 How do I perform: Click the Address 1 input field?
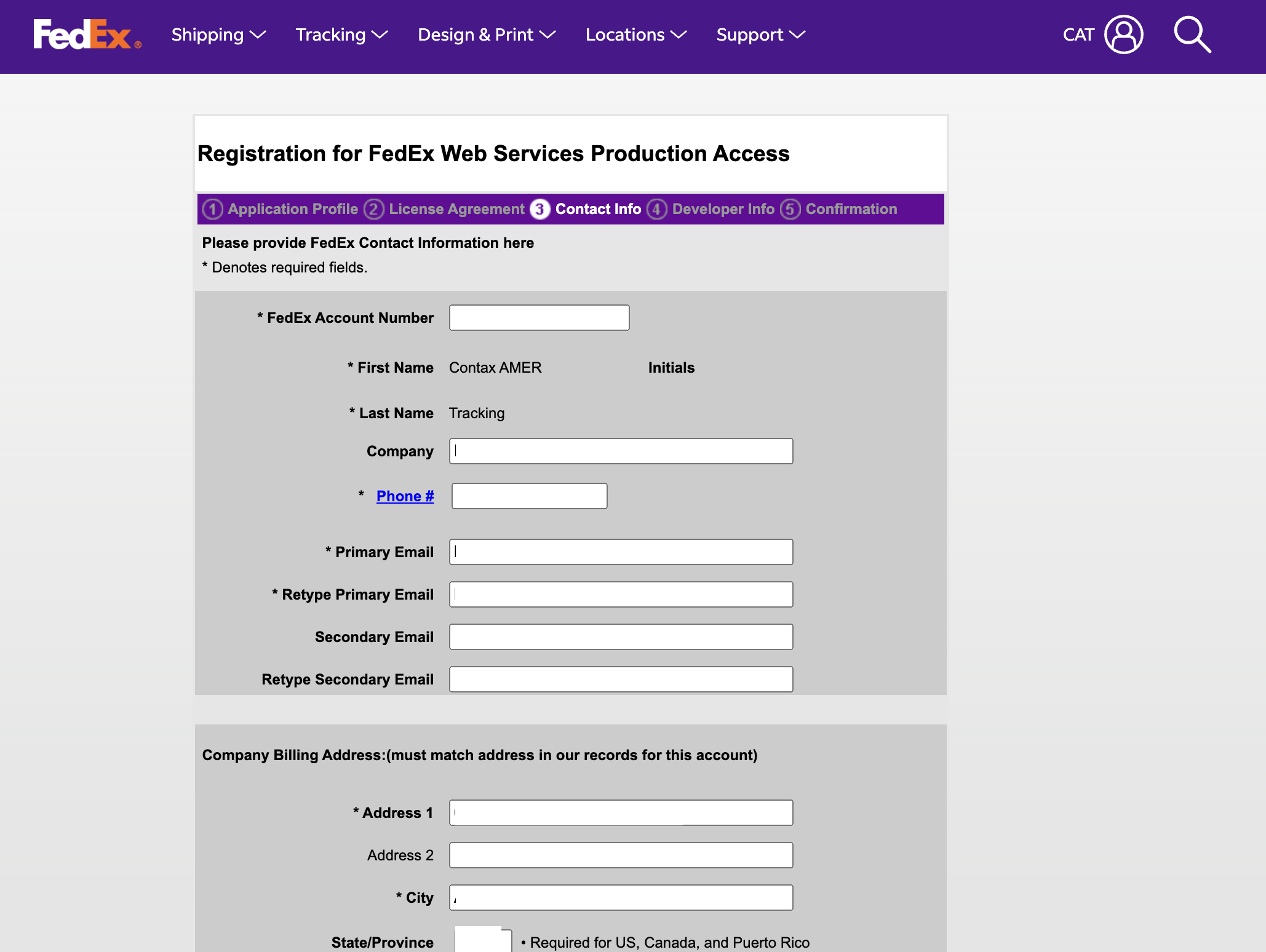(x=621, y=813)
